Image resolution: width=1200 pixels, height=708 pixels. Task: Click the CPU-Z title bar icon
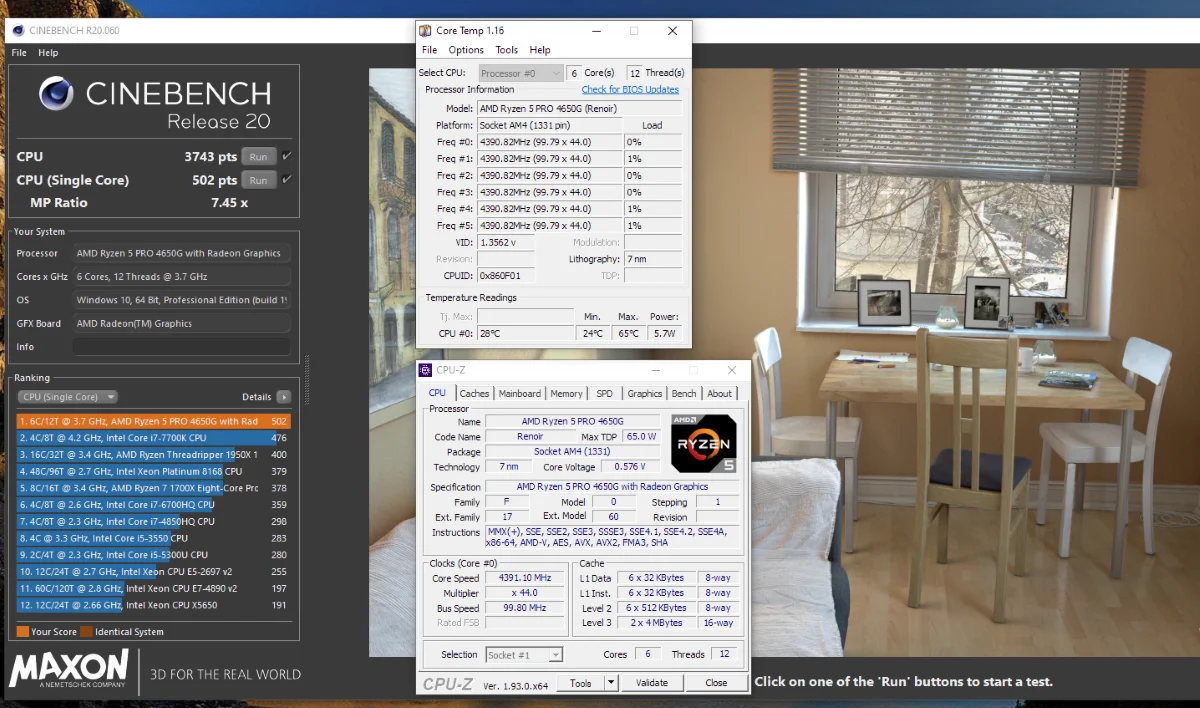coord(426,370)
